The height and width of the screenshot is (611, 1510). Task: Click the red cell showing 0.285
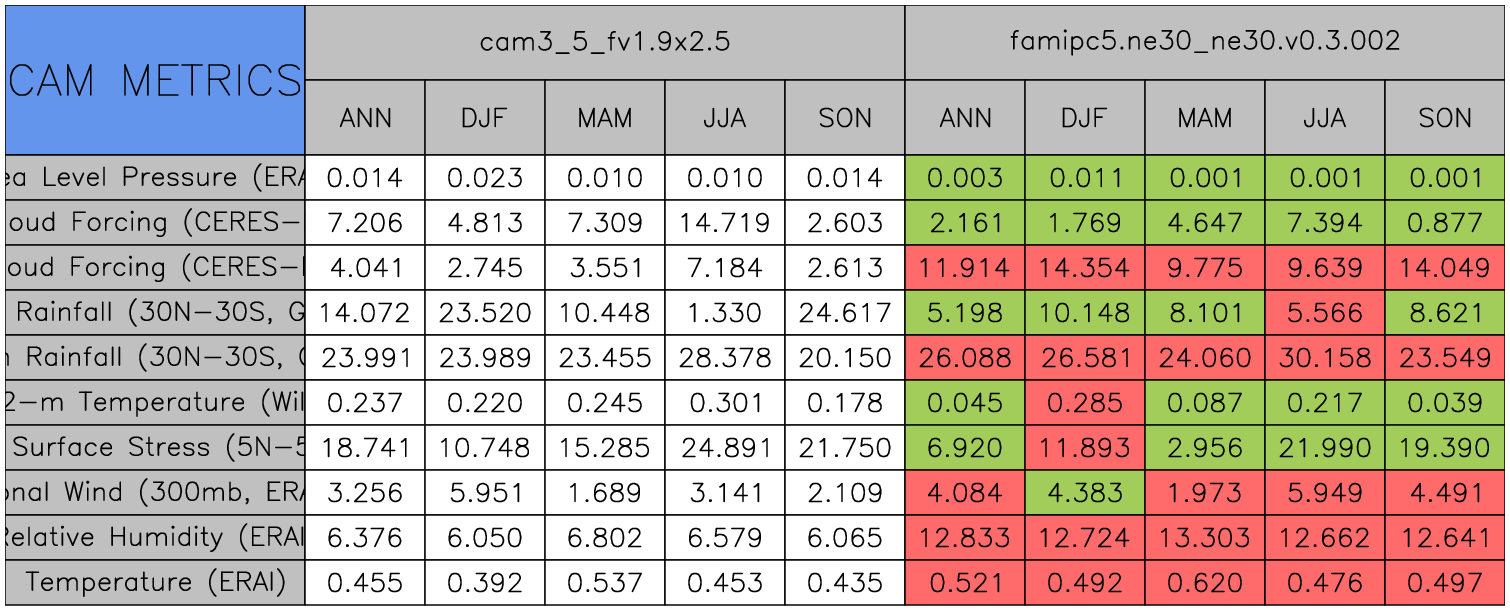point(1085,402)
